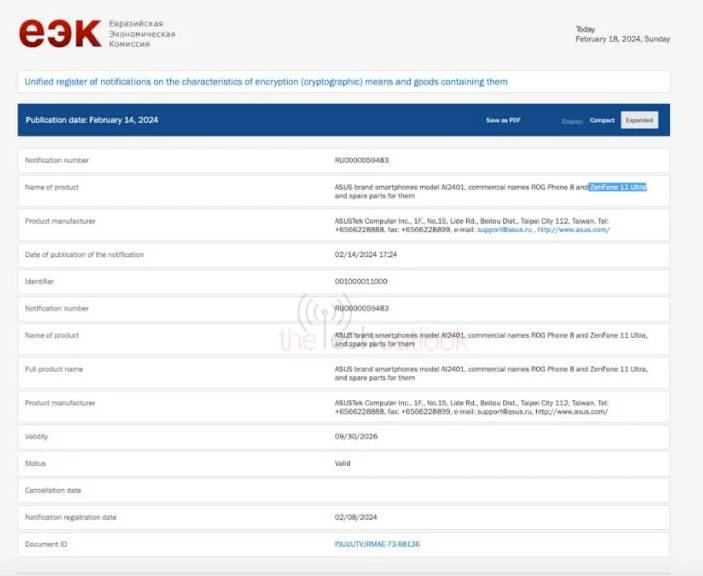This screenshot has width=703, height=576.
Task: Click the Full product name label
Action: click(x=54, y=369)
